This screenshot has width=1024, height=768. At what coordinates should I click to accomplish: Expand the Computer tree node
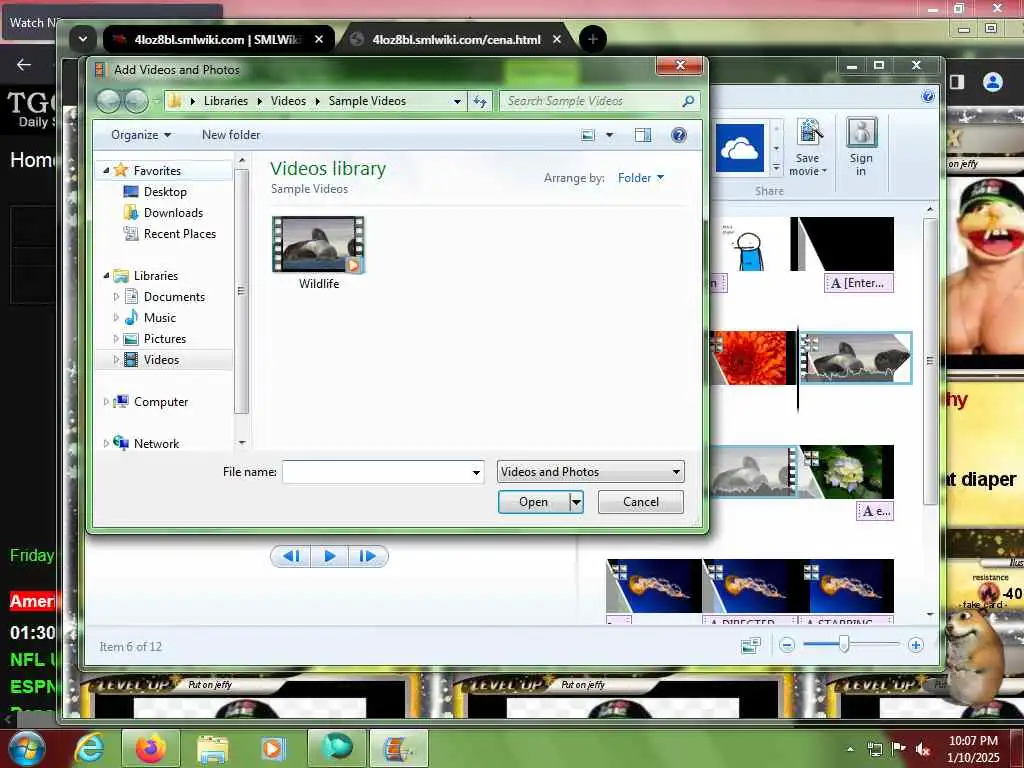tap(106, 402)
